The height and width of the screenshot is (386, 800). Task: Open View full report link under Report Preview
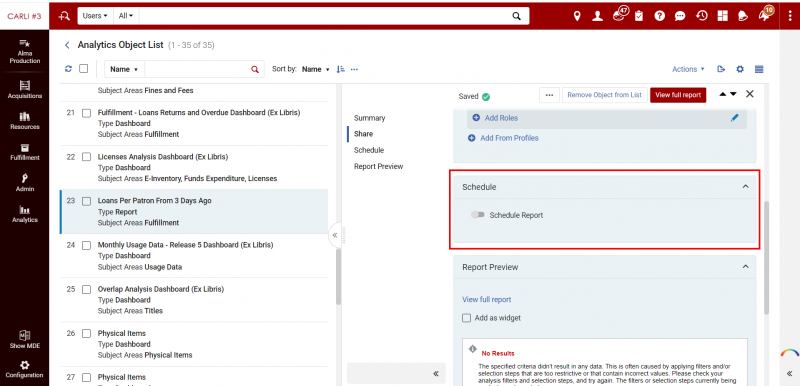tap(487, 299)
